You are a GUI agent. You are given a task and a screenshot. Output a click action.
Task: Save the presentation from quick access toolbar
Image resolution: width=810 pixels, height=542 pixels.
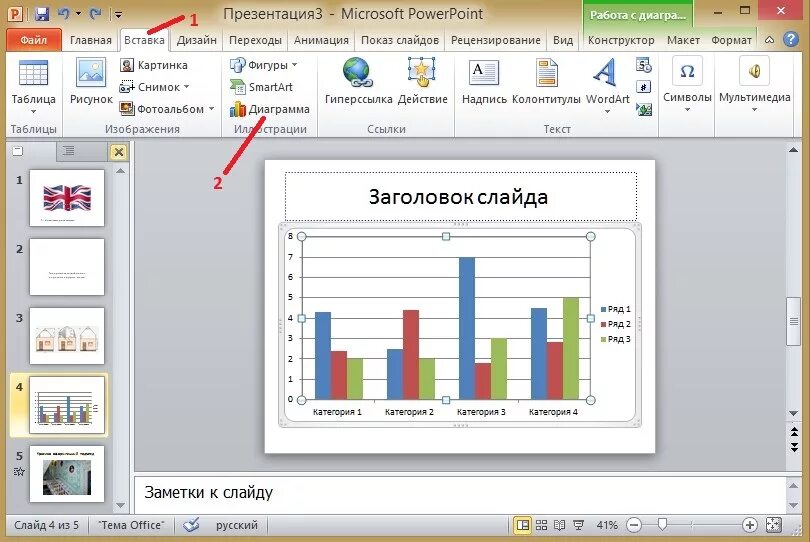(42, 14)
